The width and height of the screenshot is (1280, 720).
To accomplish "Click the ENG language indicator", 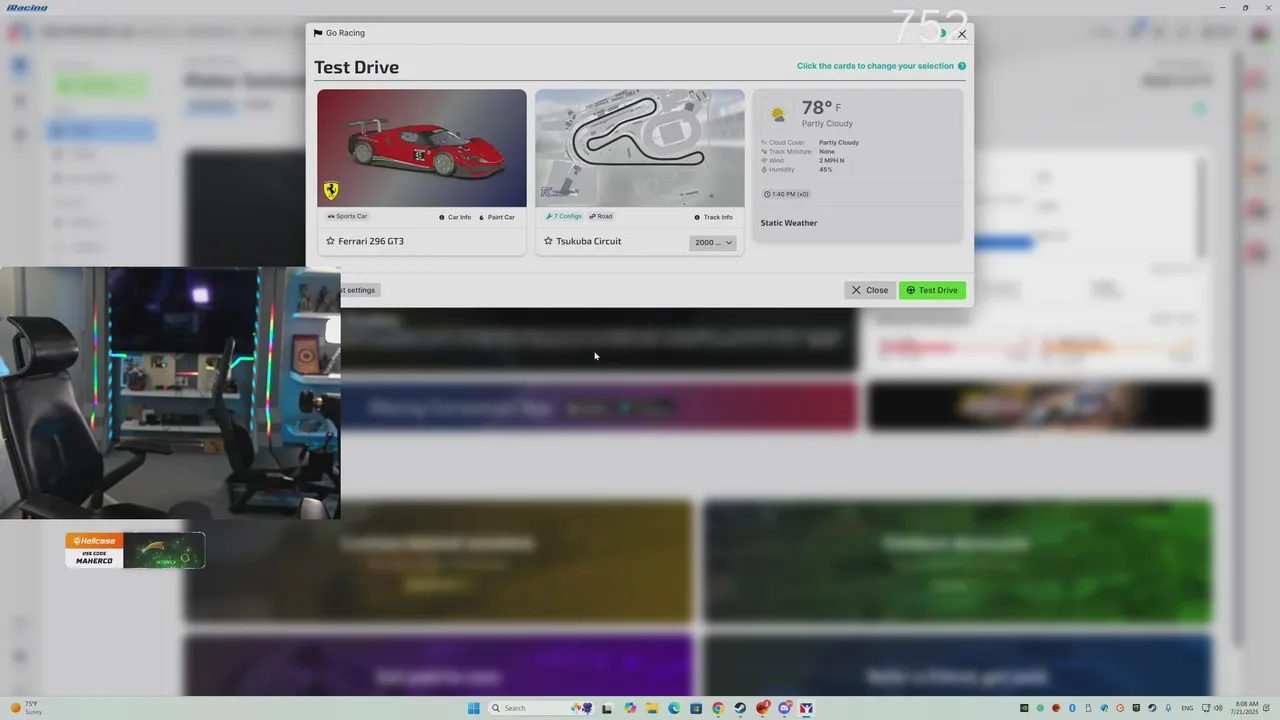I will click(1187, 708).
